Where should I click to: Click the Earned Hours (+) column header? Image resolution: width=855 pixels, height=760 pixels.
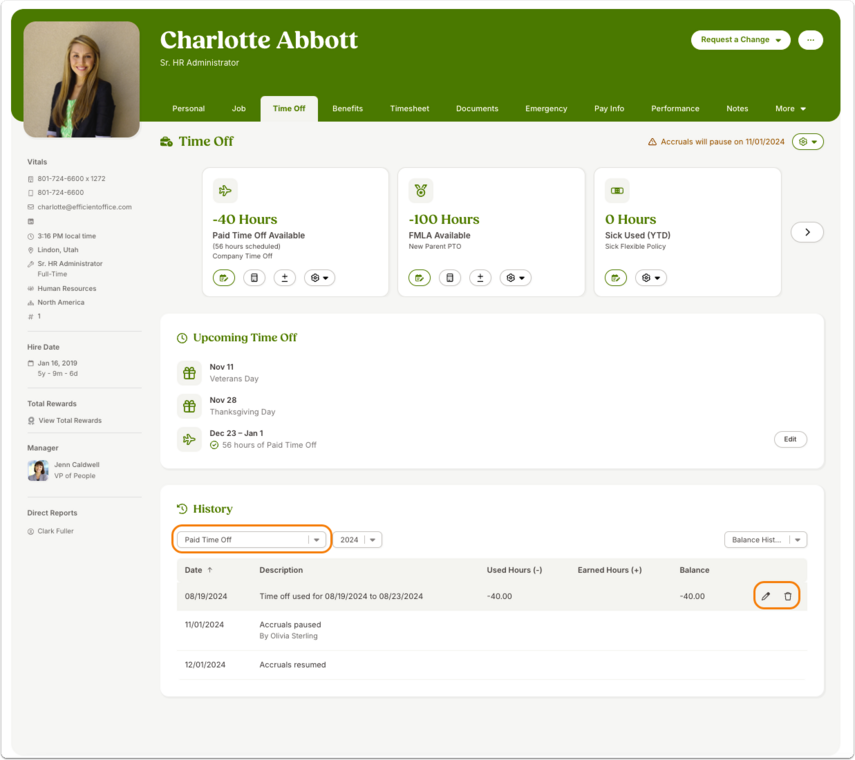(610, 570)
